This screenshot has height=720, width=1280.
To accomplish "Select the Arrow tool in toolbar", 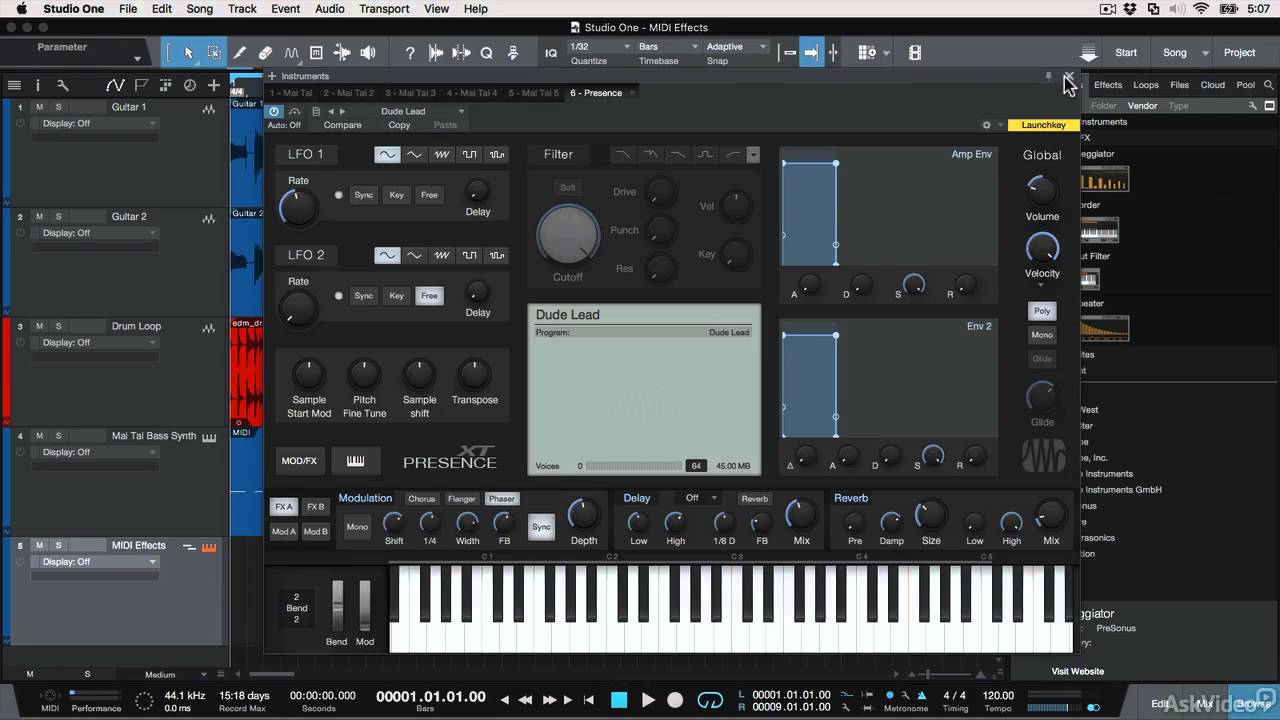I will [x=188, y=53].
